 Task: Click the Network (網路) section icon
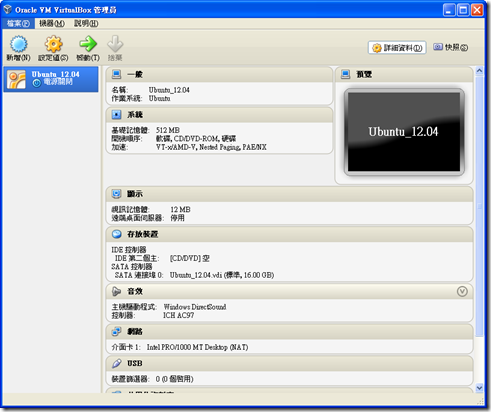[x=116, y=331]
